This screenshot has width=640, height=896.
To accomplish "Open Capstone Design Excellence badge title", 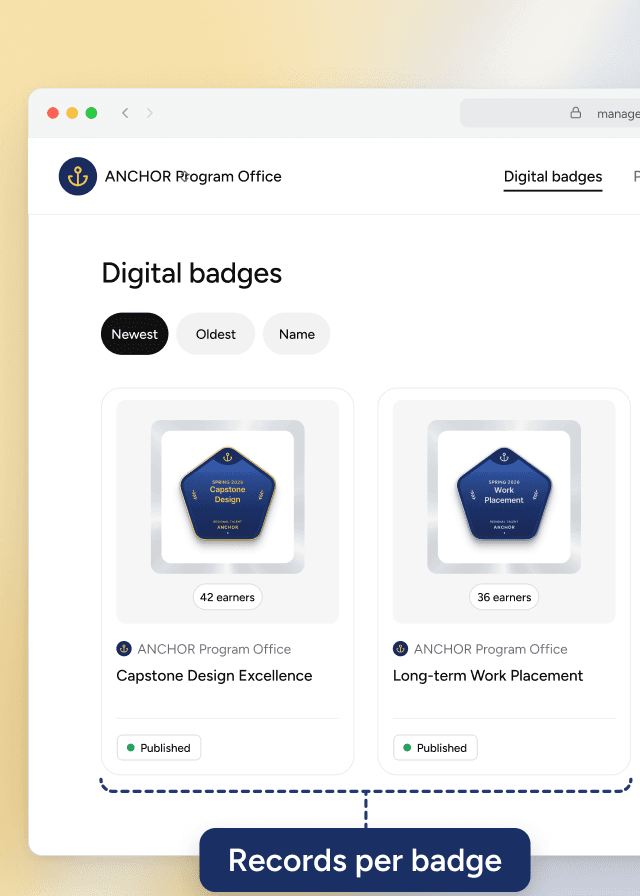I will coord(214,675).
